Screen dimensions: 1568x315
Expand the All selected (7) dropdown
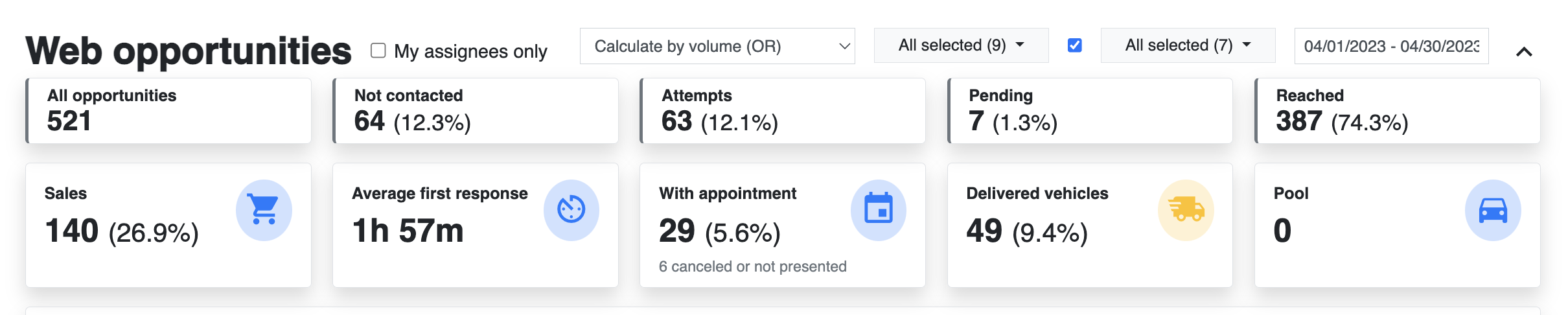tap(1188, 45)
